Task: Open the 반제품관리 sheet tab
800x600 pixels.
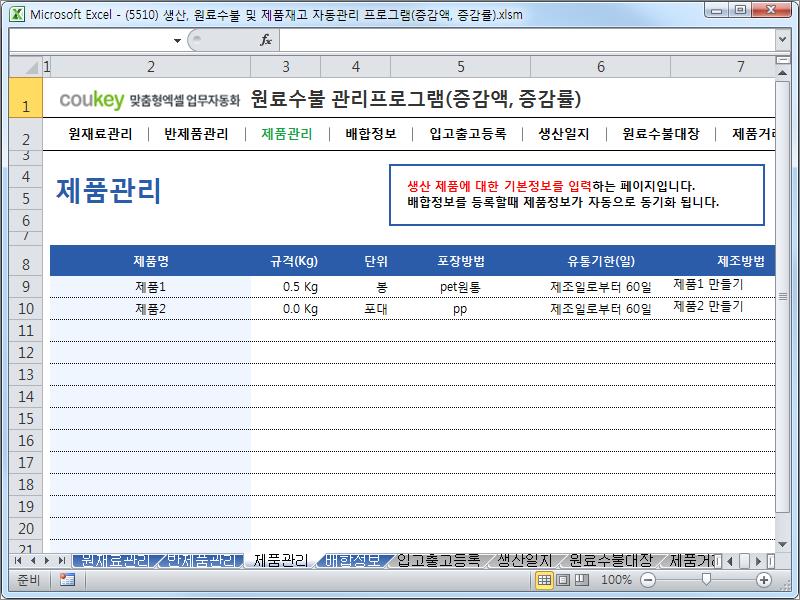Action: coord(202,560)
